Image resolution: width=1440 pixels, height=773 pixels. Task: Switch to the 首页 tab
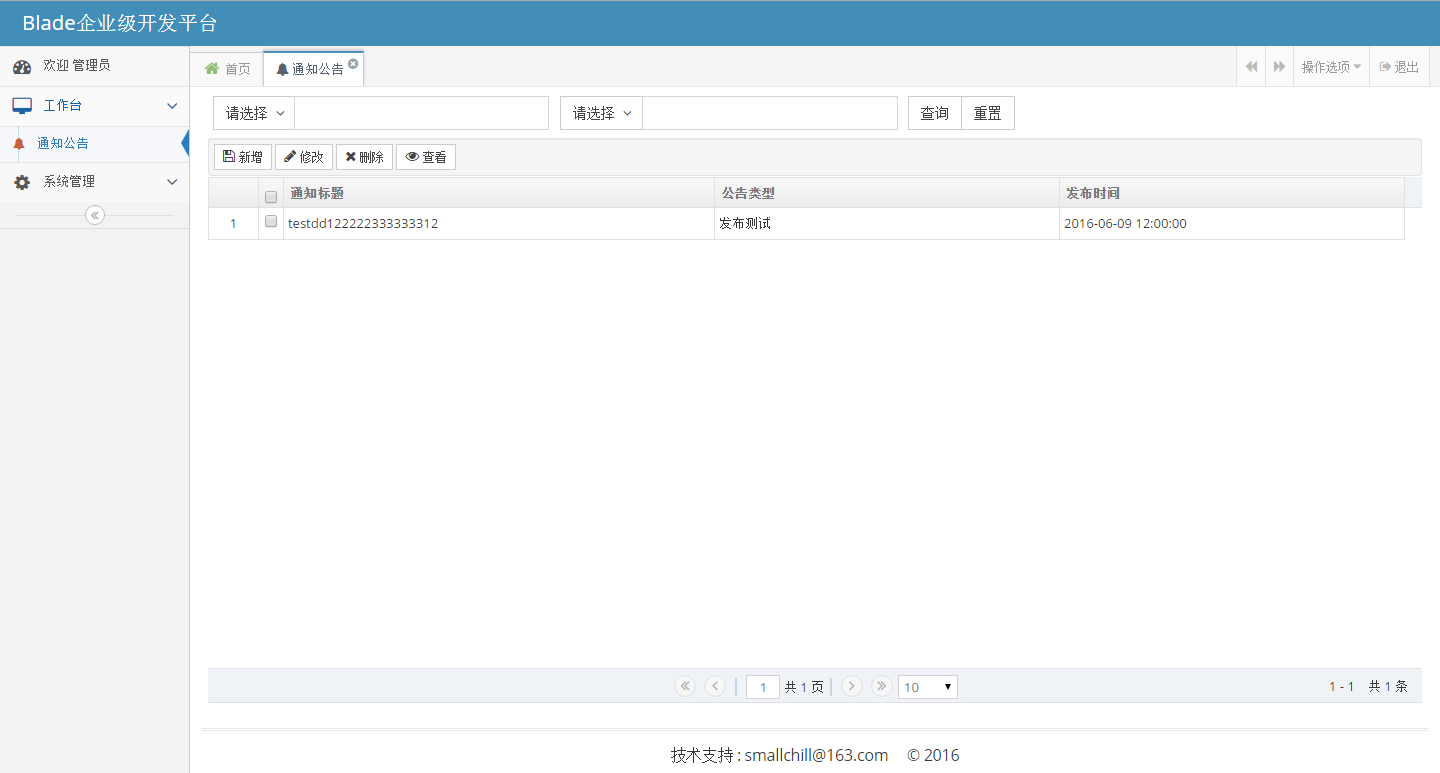[227, 68]
